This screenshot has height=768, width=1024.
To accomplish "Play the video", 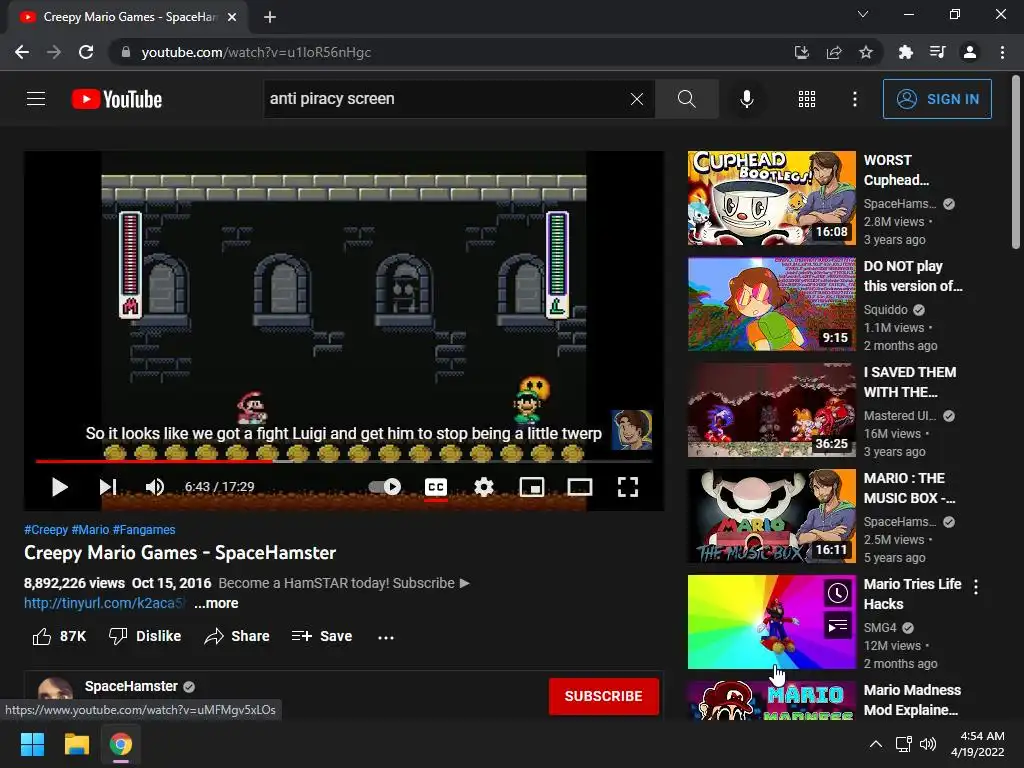I will (59, 487).
